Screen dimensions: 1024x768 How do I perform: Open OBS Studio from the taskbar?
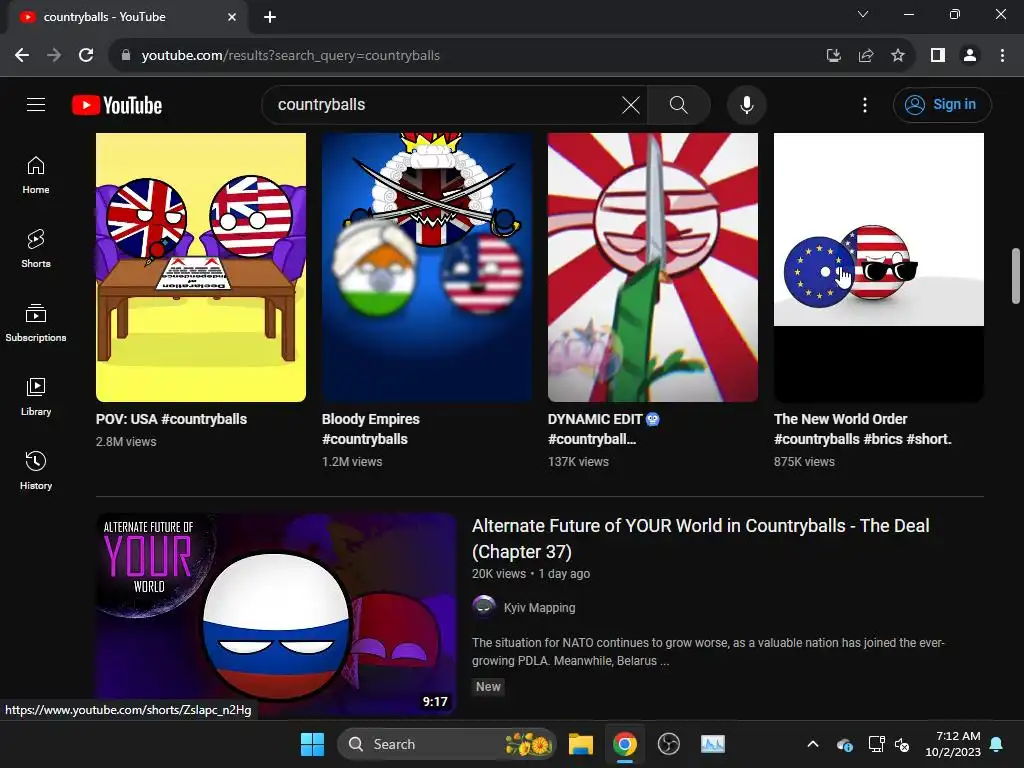click(669, 744)
